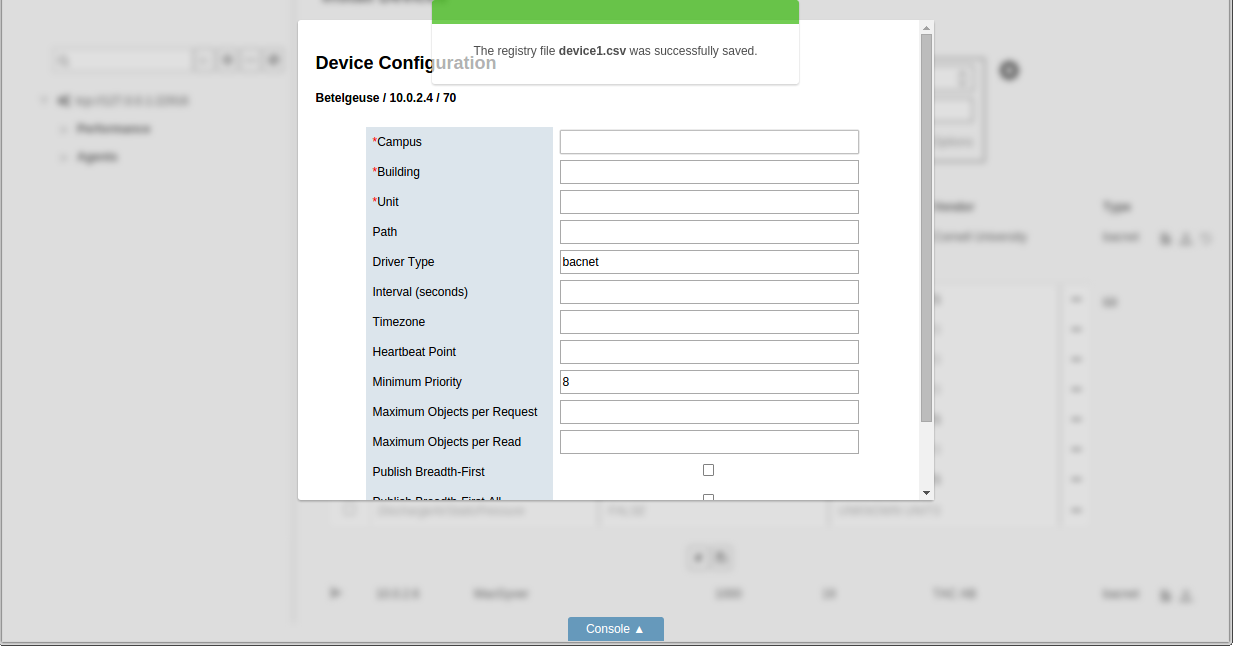The image size is (1233, 646).
Task: Click the Heartbeat Point input field
Action: pyautogui.click(x=709, y=352)
